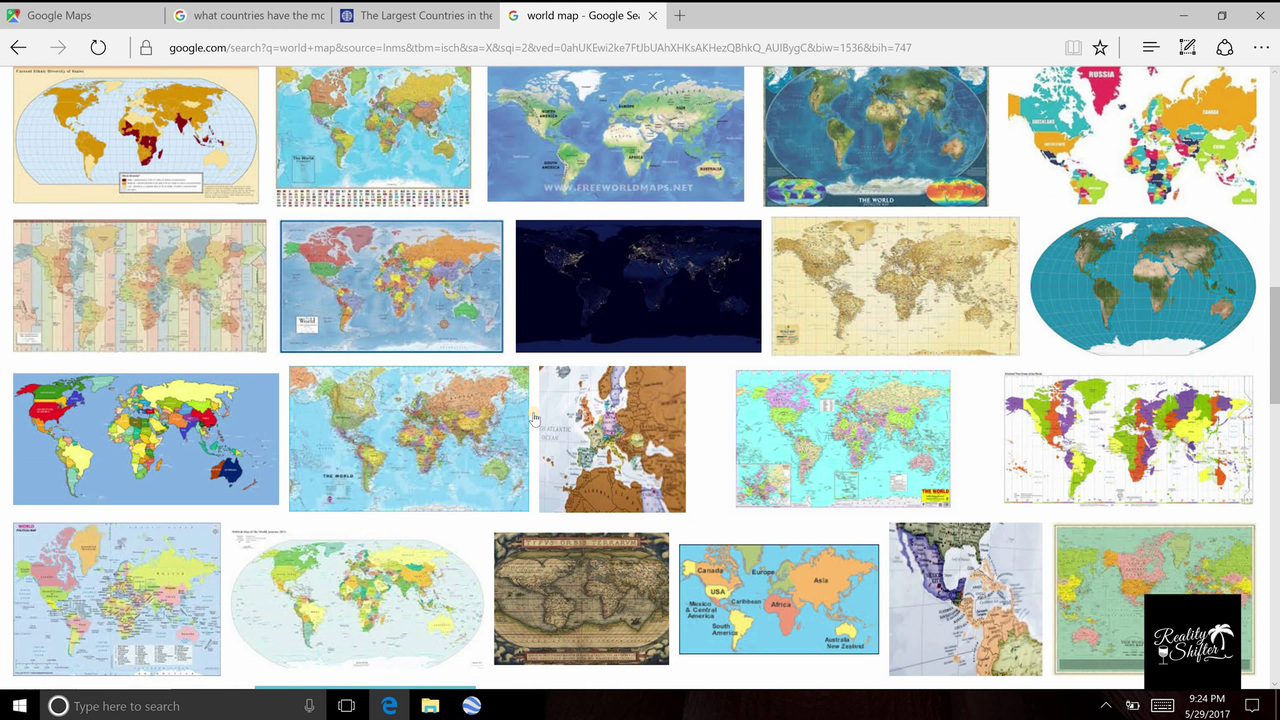Screen dimensions: 1280x720
Task: Click the Cortana microphone icon
Action: [309, 706]
